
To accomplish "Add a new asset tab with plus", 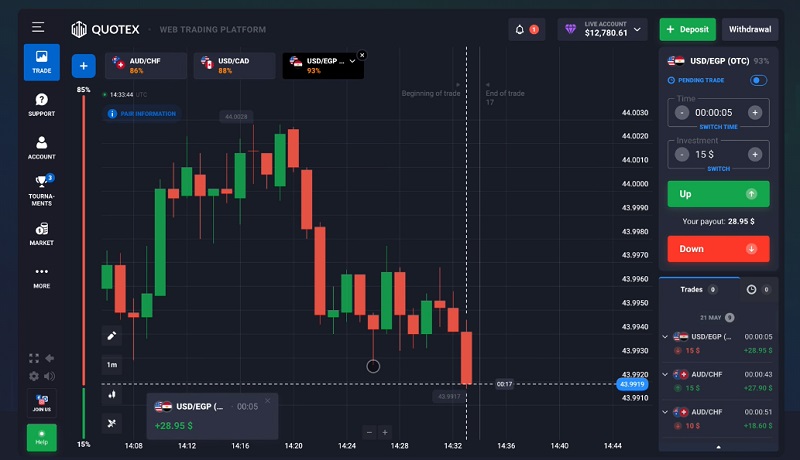I will pyautogui.click(x=84, y=66).
